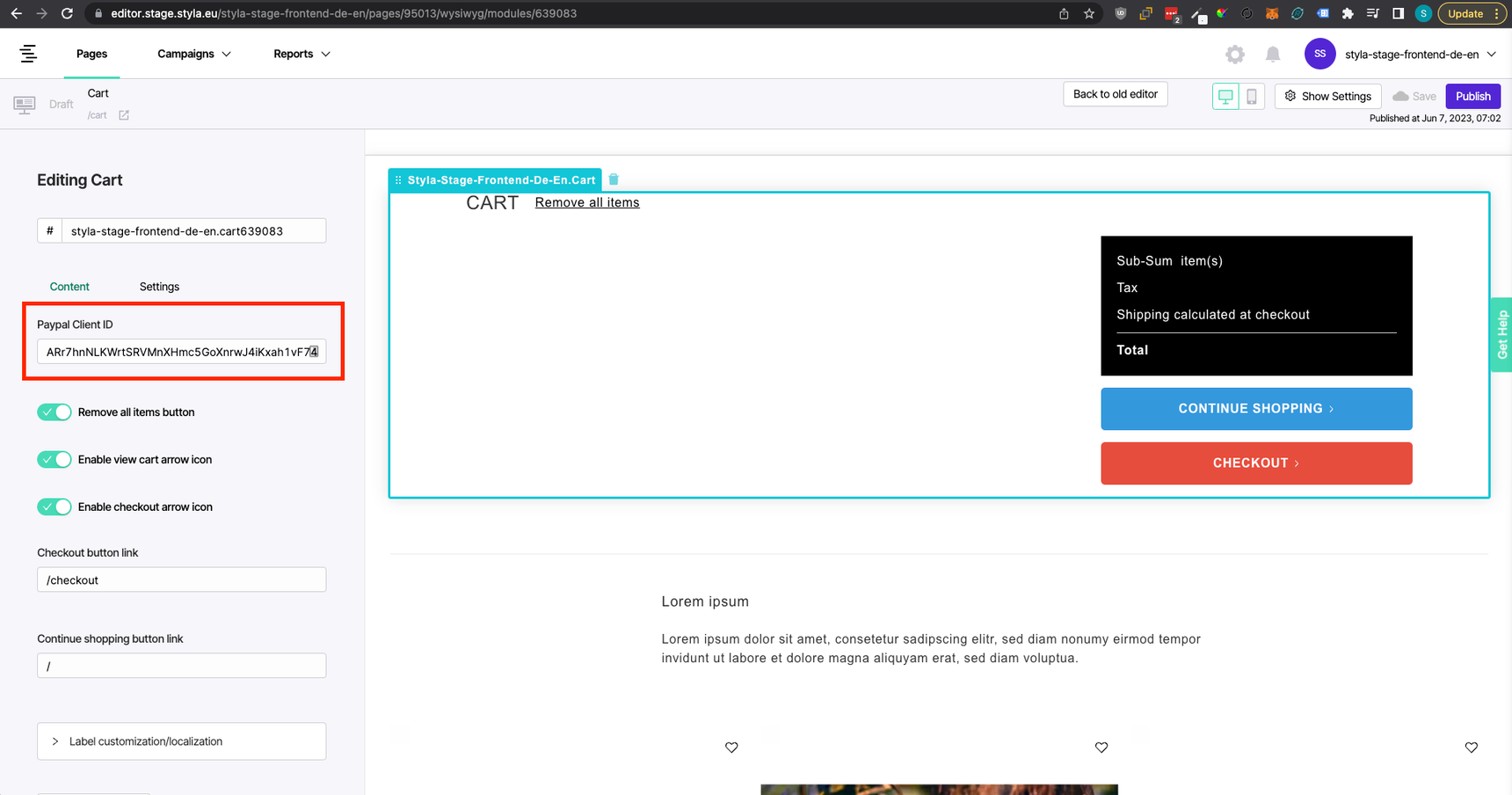Toggle Remove all items button switch

55,412
